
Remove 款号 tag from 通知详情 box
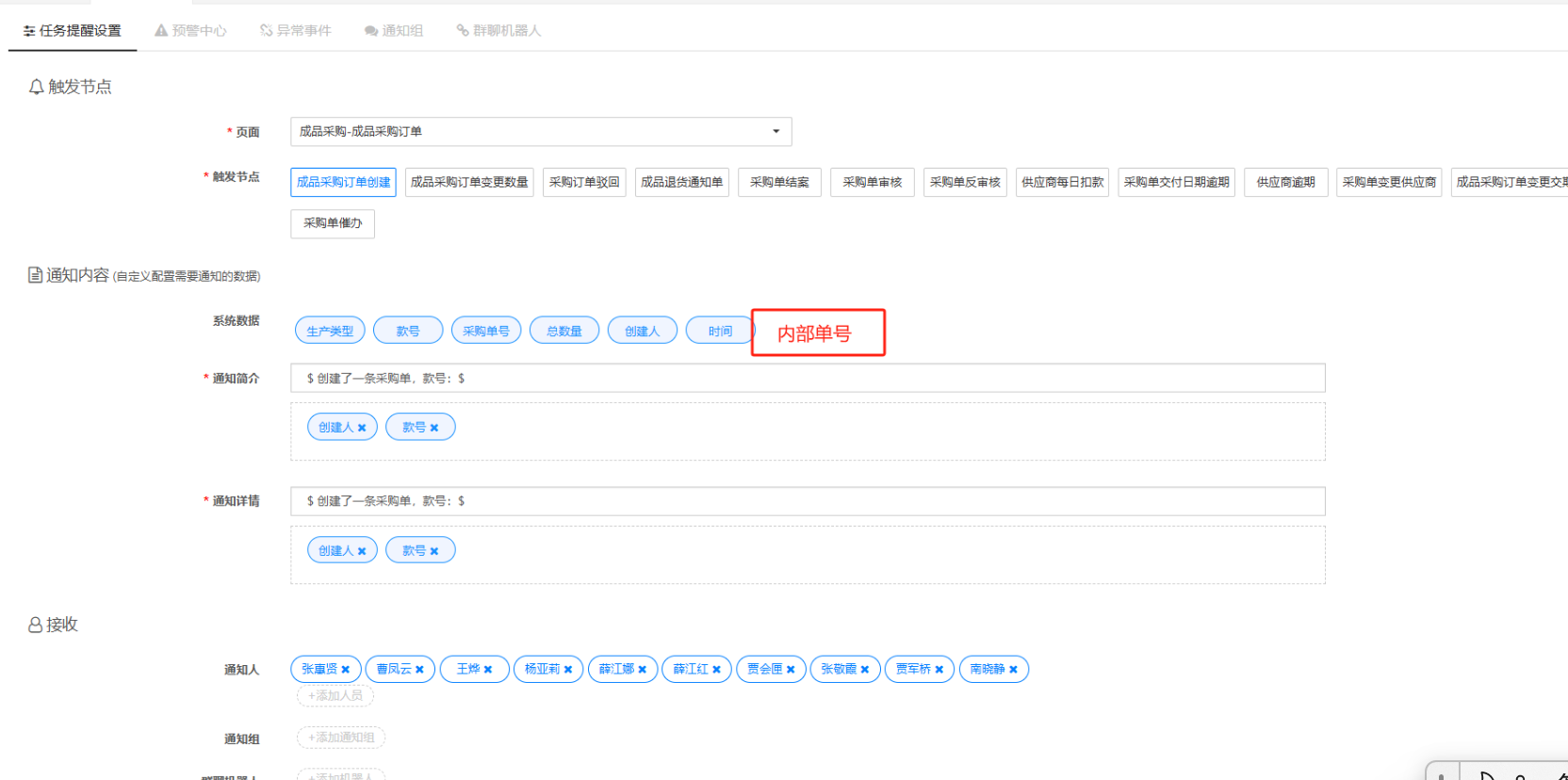[x=434, y=551]
